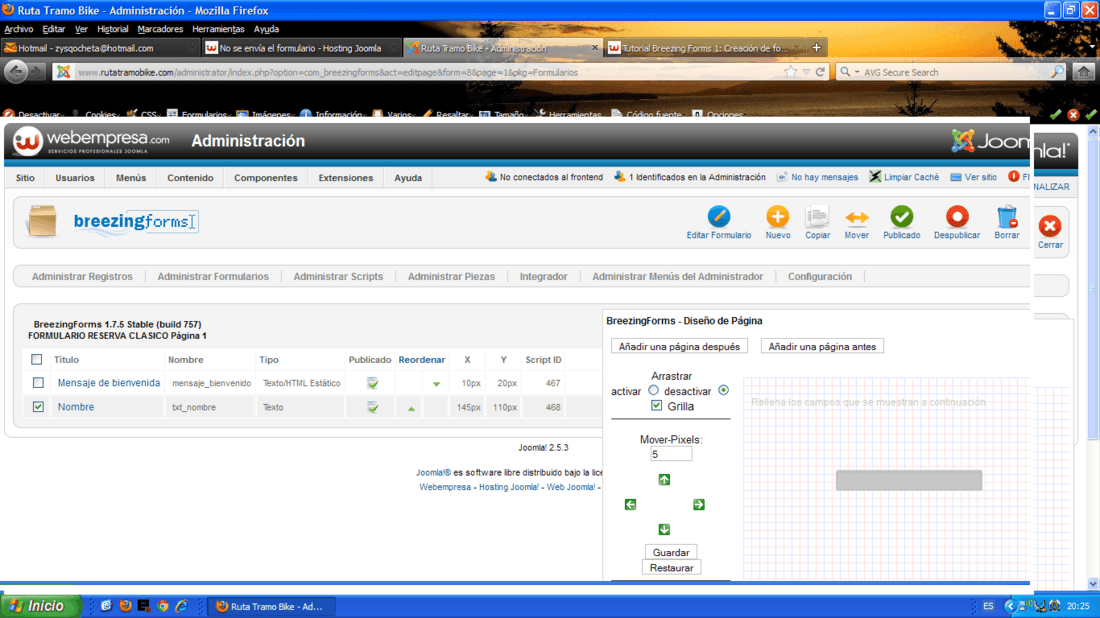The image size is (1100, 618).
Task: Click the search magnifier in AVG search box
Action: pos(1057,72)
